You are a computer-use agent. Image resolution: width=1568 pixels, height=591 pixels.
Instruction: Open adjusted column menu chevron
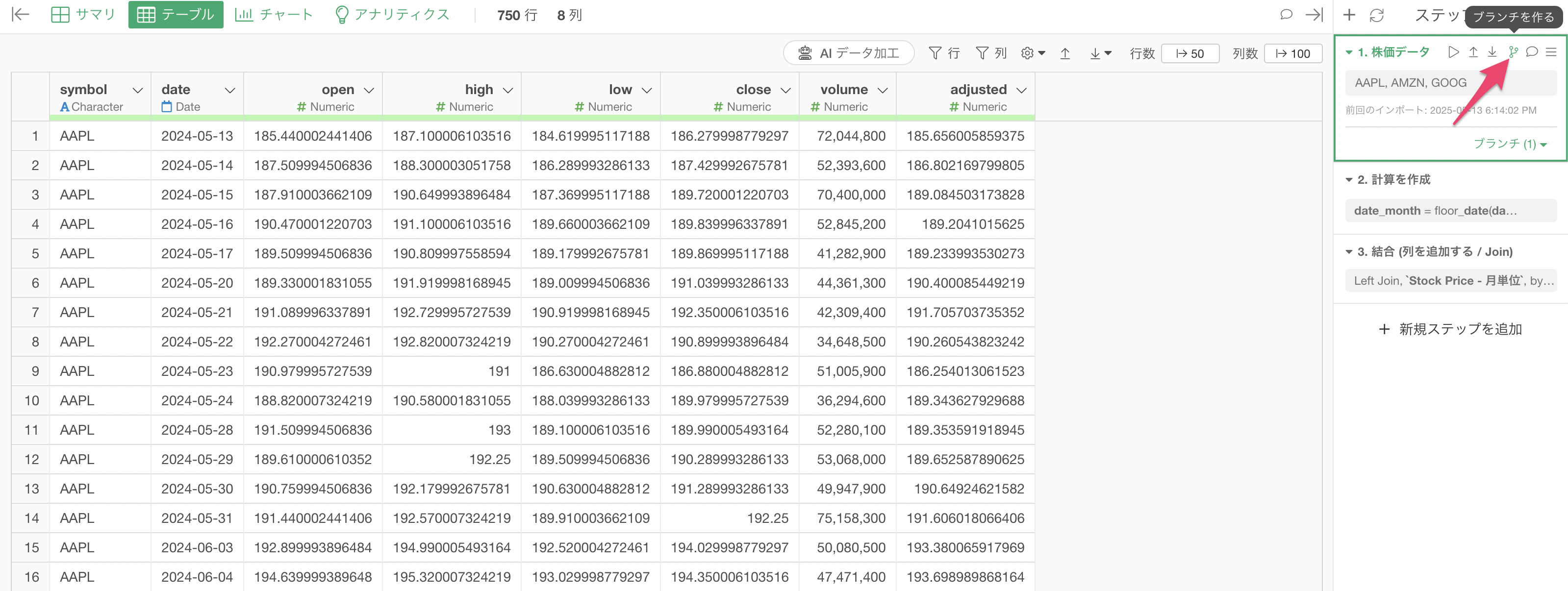(1021, 90)
